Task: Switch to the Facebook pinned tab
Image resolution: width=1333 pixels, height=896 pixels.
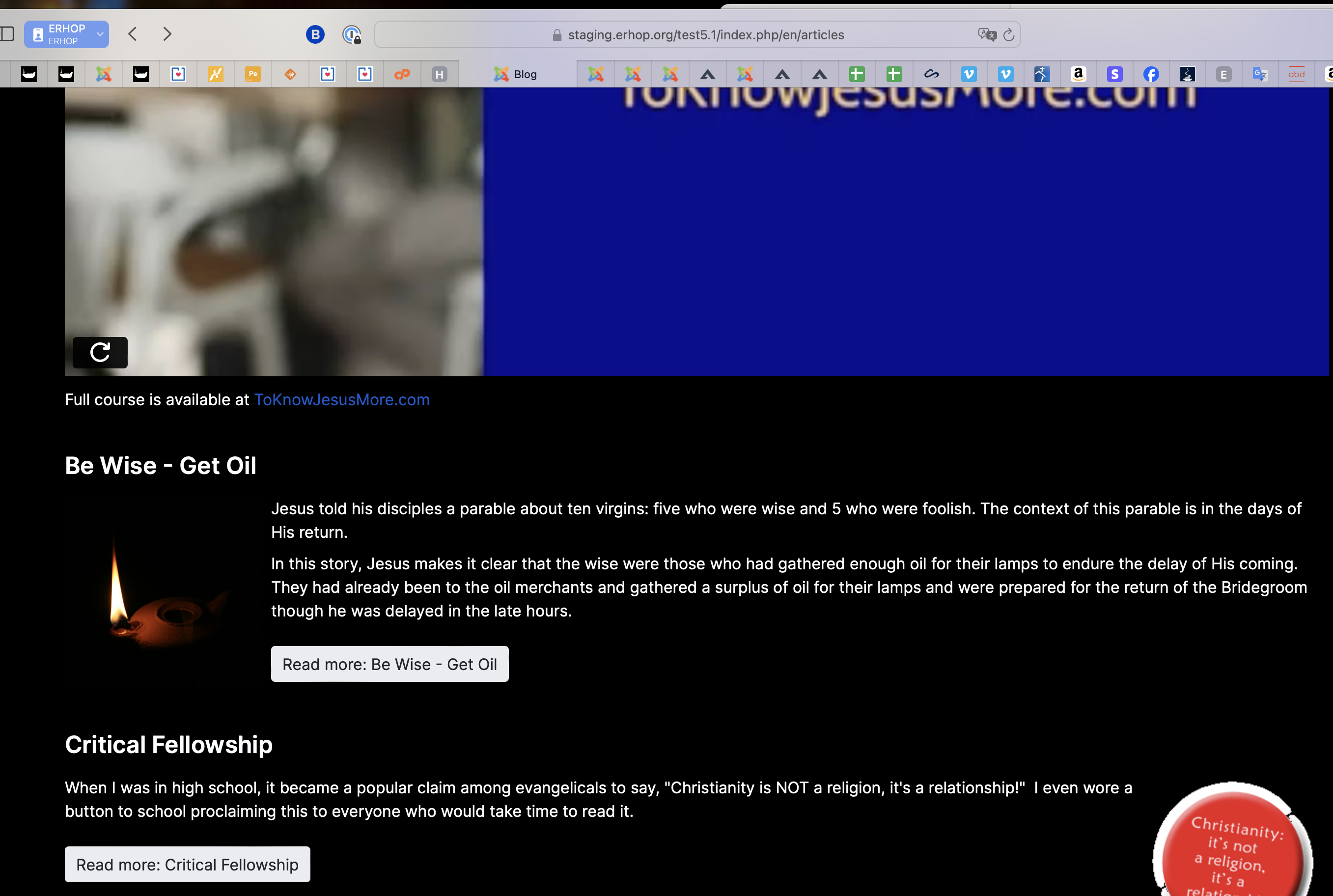Action: 1151,74
